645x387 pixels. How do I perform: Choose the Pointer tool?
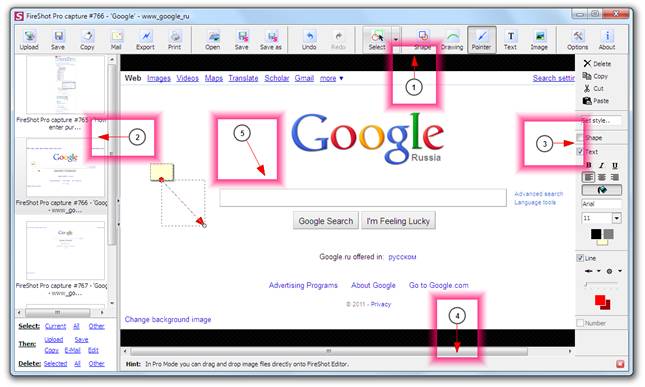481,40
